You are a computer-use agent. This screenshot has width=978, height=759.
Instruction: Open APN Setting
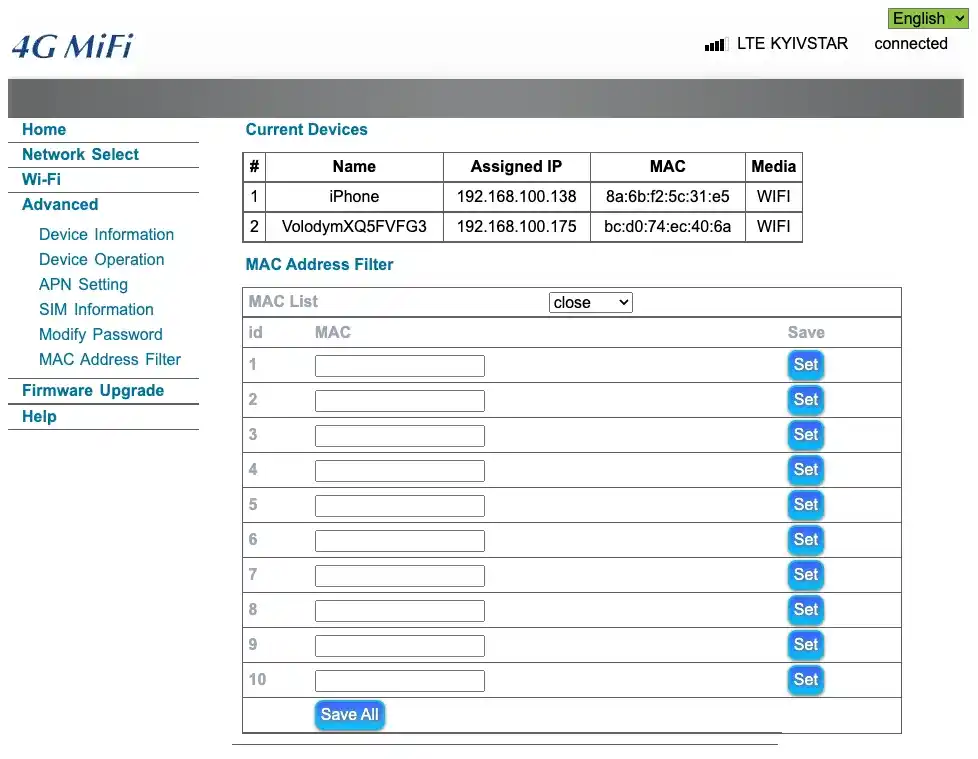pos(83,284)
